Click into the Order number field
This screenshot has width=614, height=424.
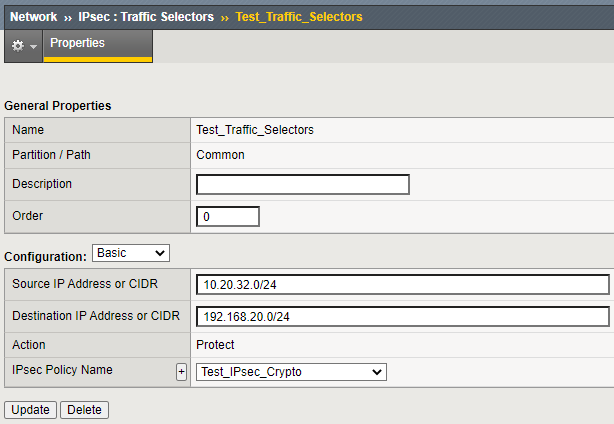tap(228, 217)
